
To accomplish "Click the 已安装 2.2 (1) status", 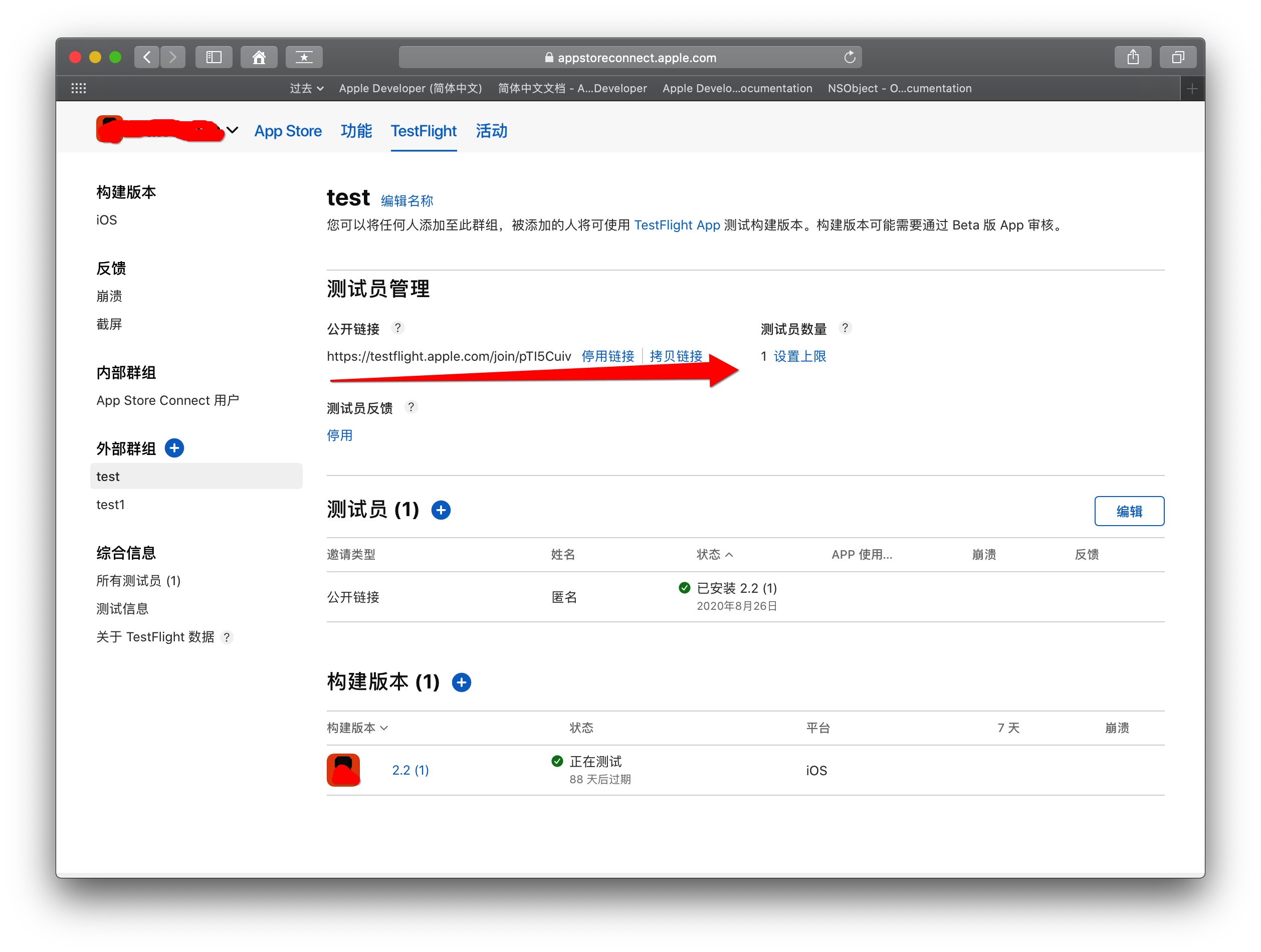I will pyautogui.click(x=737, y=588).
